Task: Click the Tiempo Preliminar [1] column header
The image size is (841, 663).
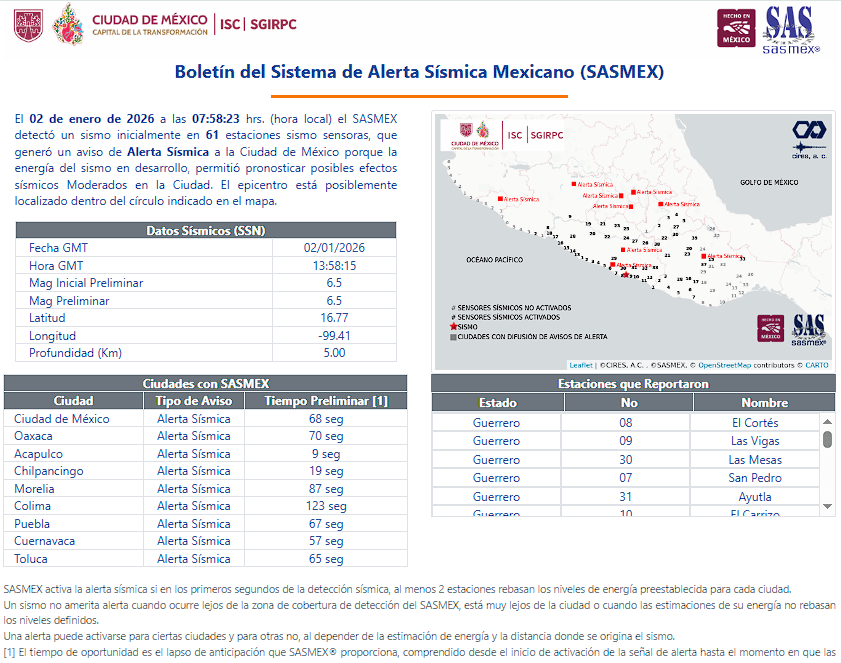Action: coord(325,401)
